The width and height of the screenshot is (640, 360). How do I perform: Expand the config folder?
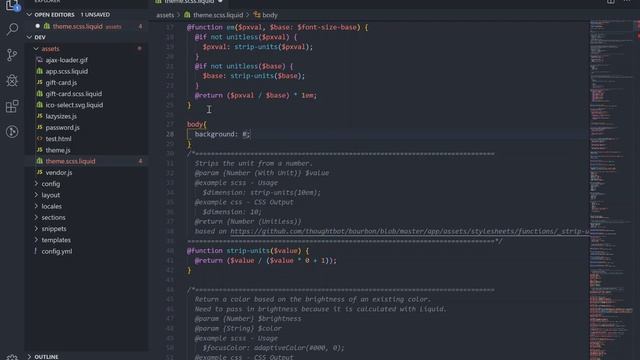pos(36,184)
